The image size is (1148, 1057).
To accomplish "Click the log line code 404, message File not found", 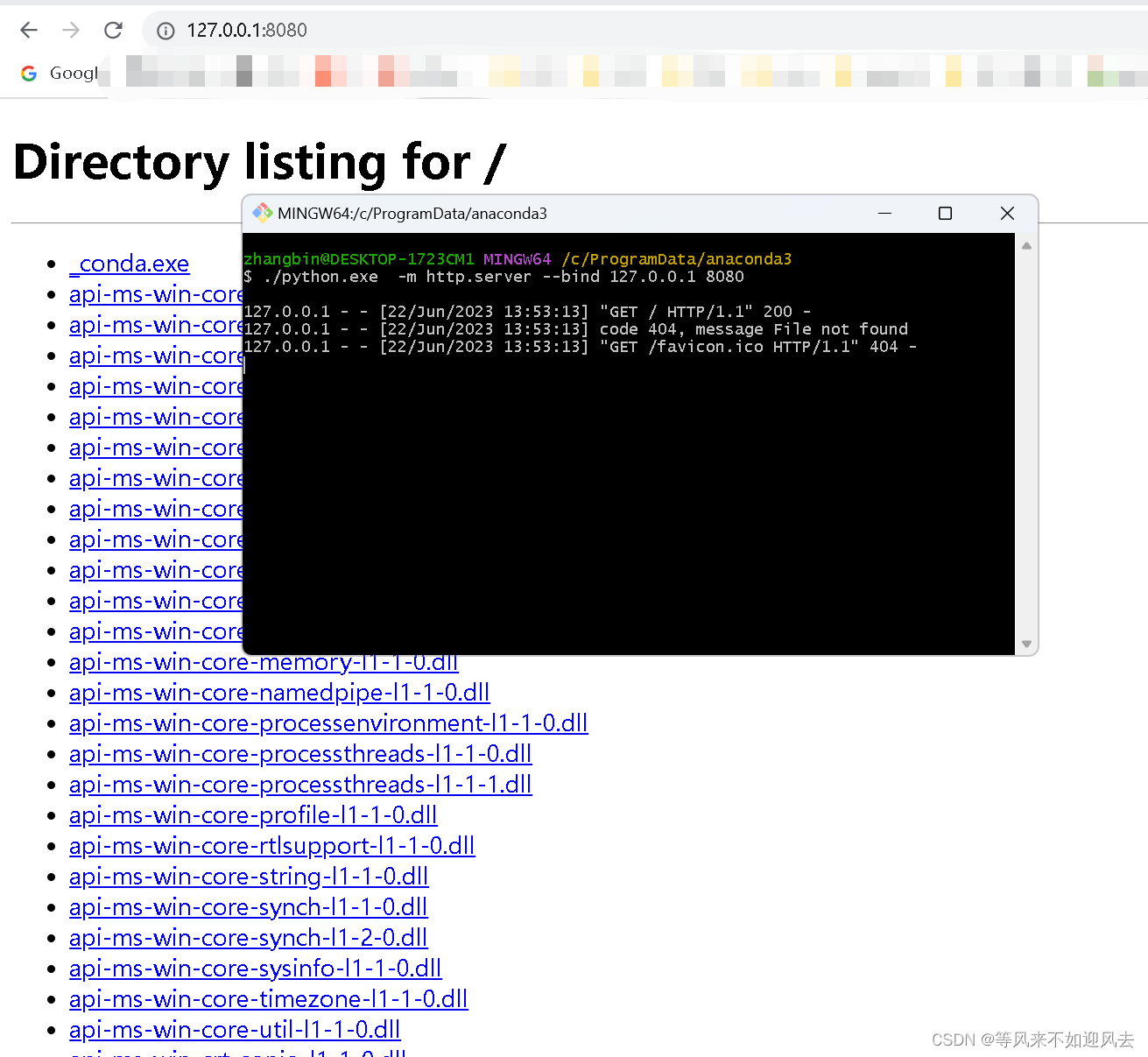I will [x=576, y=329].
